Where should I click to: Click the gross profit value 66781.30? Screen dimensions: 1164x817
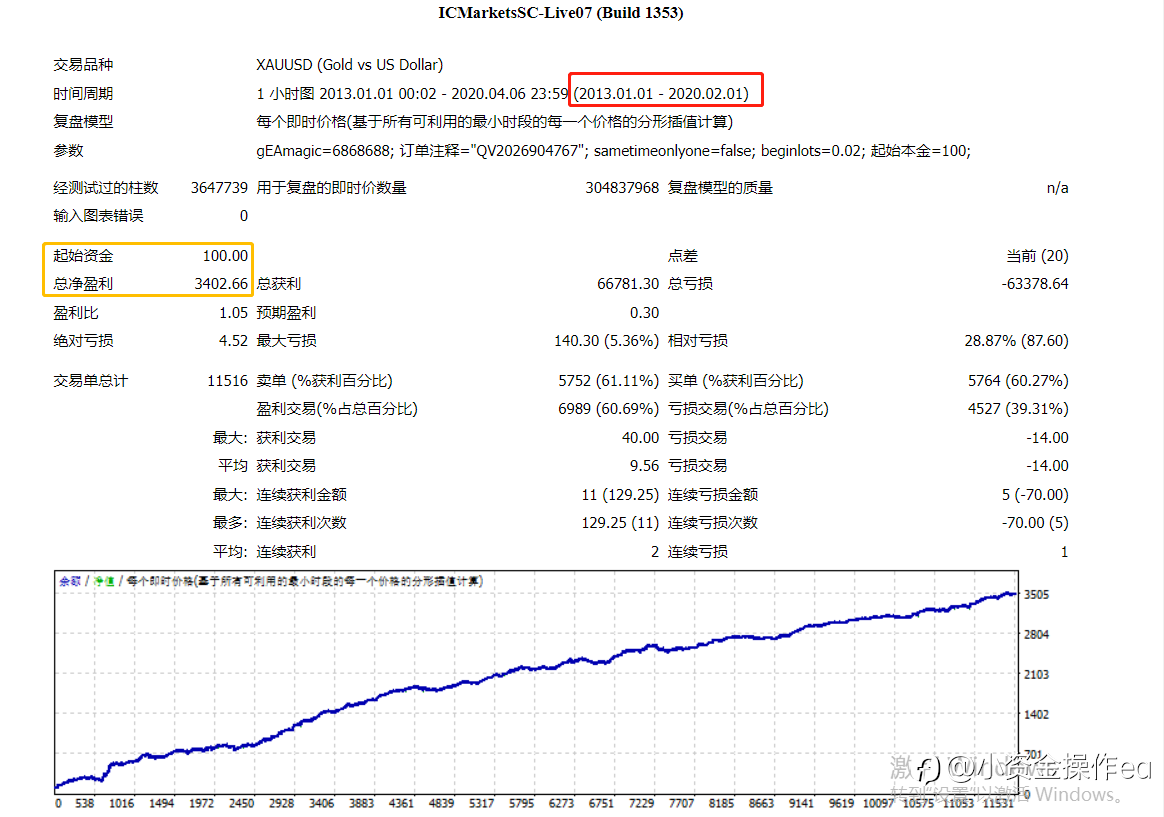(628, 284)
